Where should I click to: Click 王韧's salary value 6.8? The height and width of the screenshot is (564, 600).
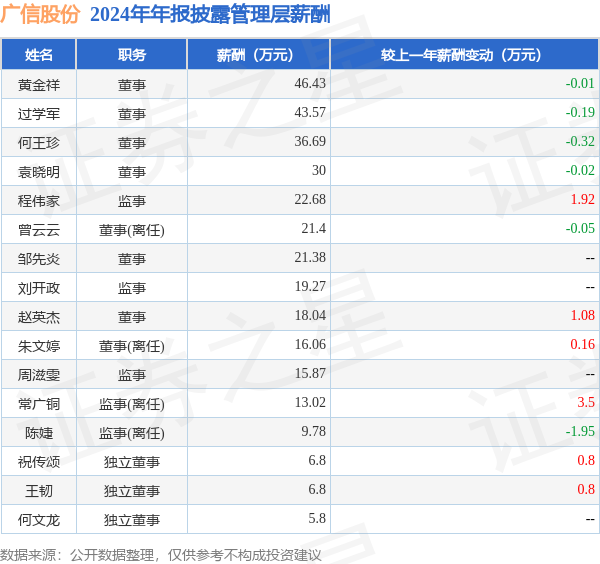[x=317, y=490]
